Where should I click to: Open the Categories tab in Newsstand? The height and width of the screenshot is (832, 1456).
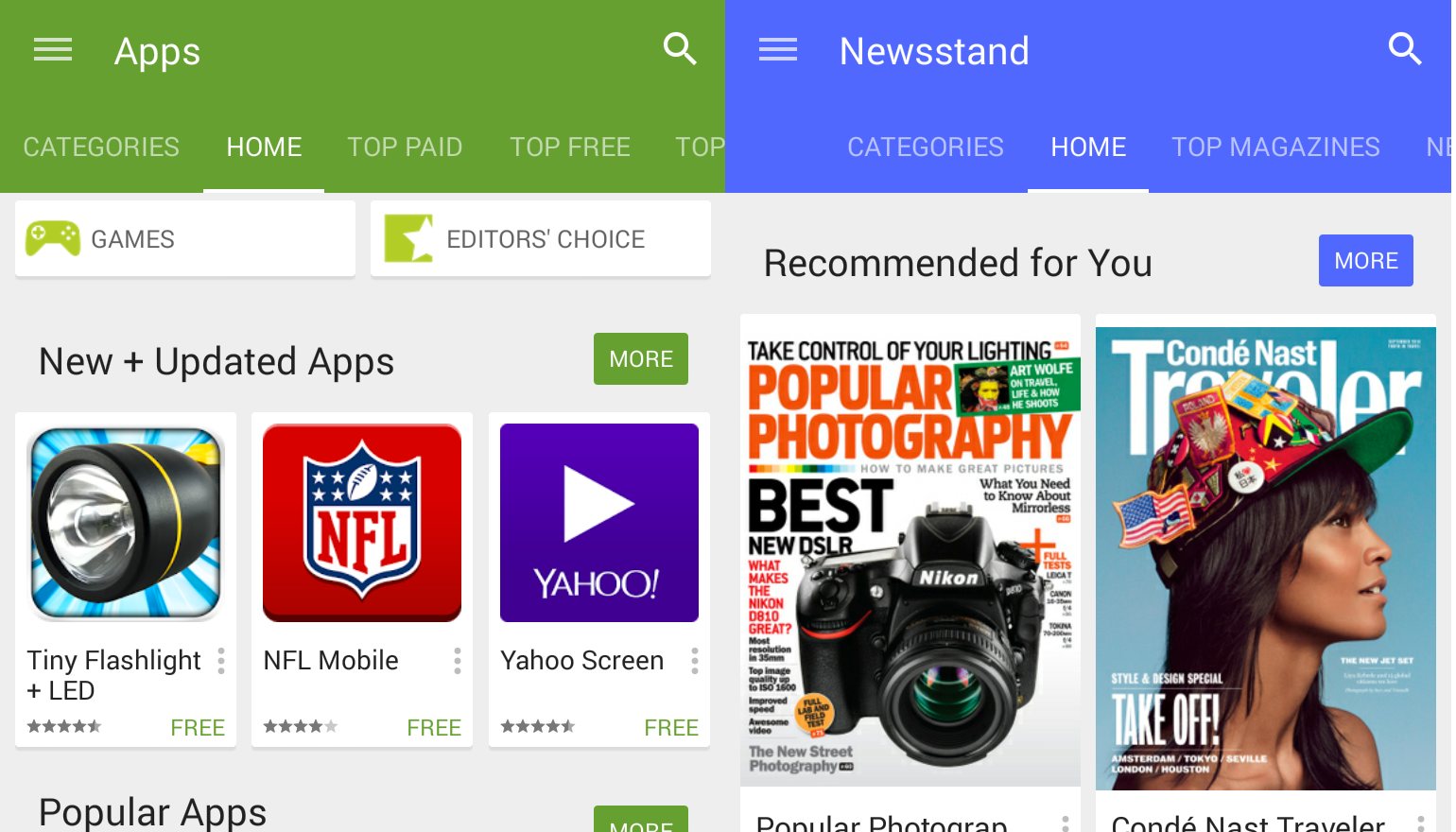pos(926,147)
